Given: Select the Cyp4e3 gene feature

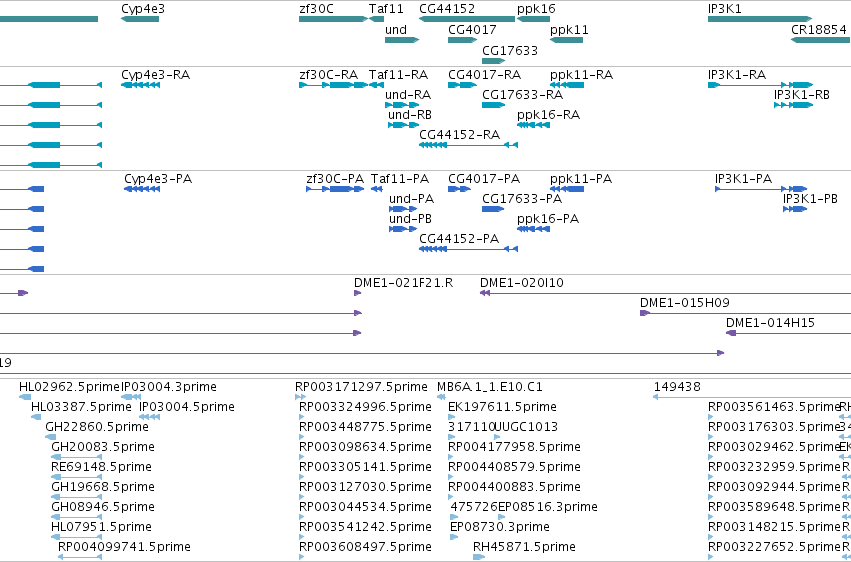Looking at the screenshot, I should tap(140, 19).
